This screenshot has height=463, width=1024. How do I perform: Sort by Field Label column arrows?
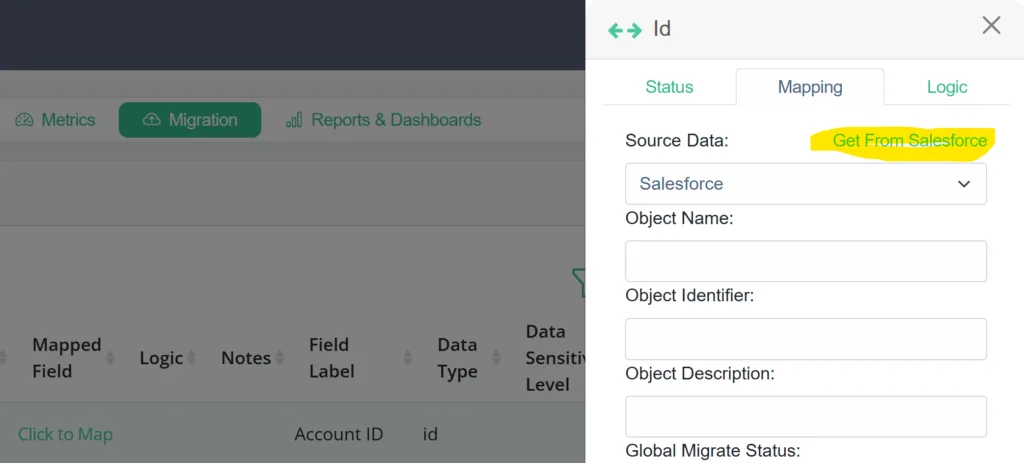pos(408,358)
